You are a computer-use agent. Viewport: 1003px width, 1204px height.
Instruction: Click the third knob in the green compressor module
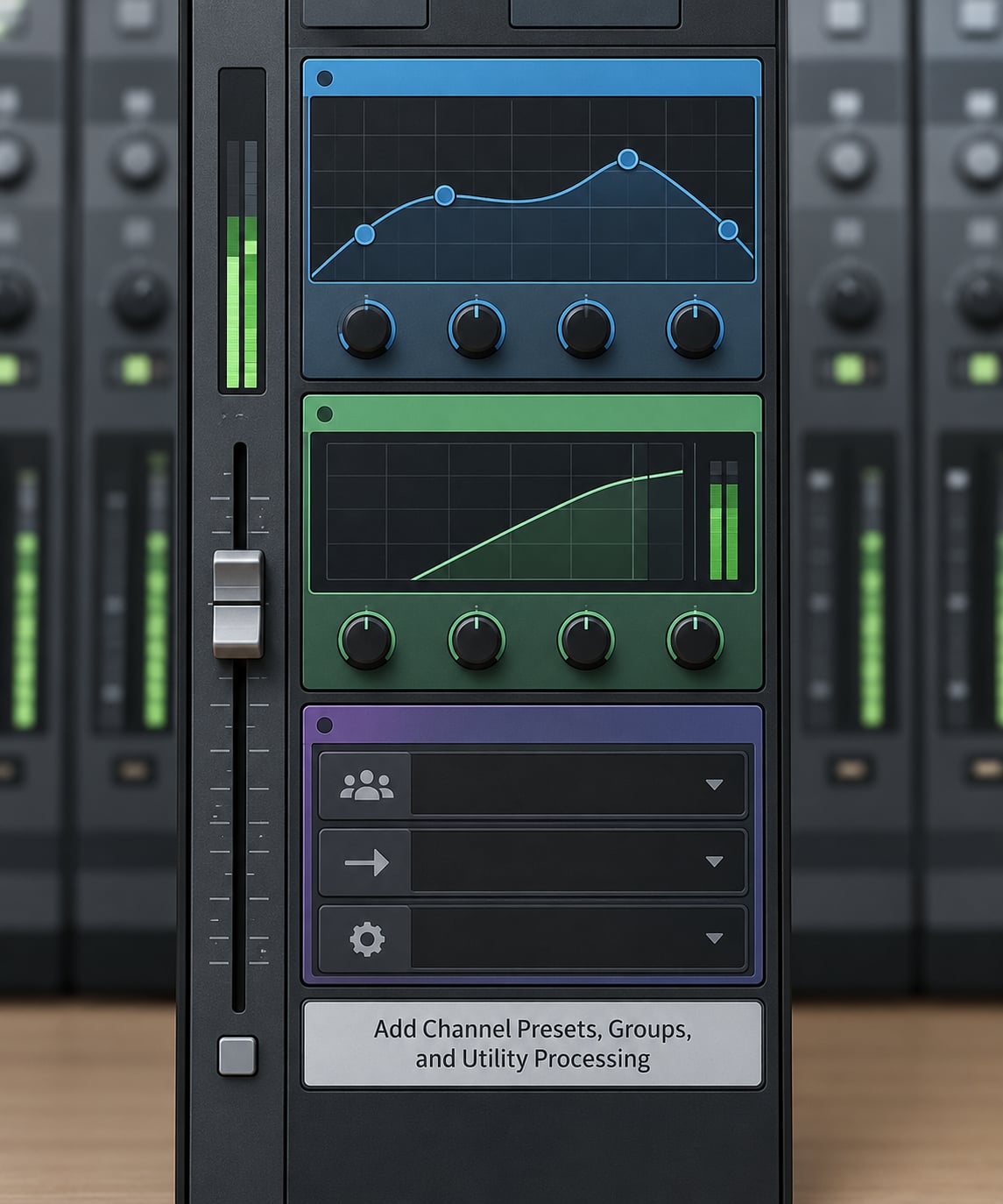coord(585,640)
